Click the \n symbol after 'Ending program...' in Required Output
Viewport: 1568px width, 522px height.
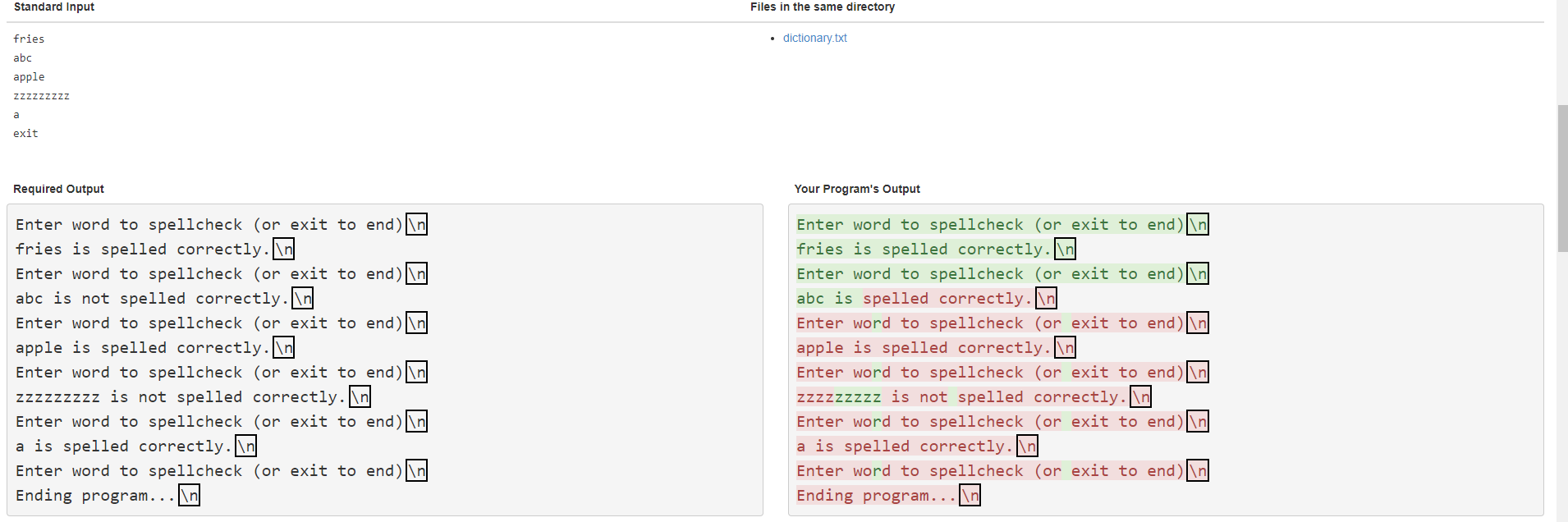tap(188, 495)
